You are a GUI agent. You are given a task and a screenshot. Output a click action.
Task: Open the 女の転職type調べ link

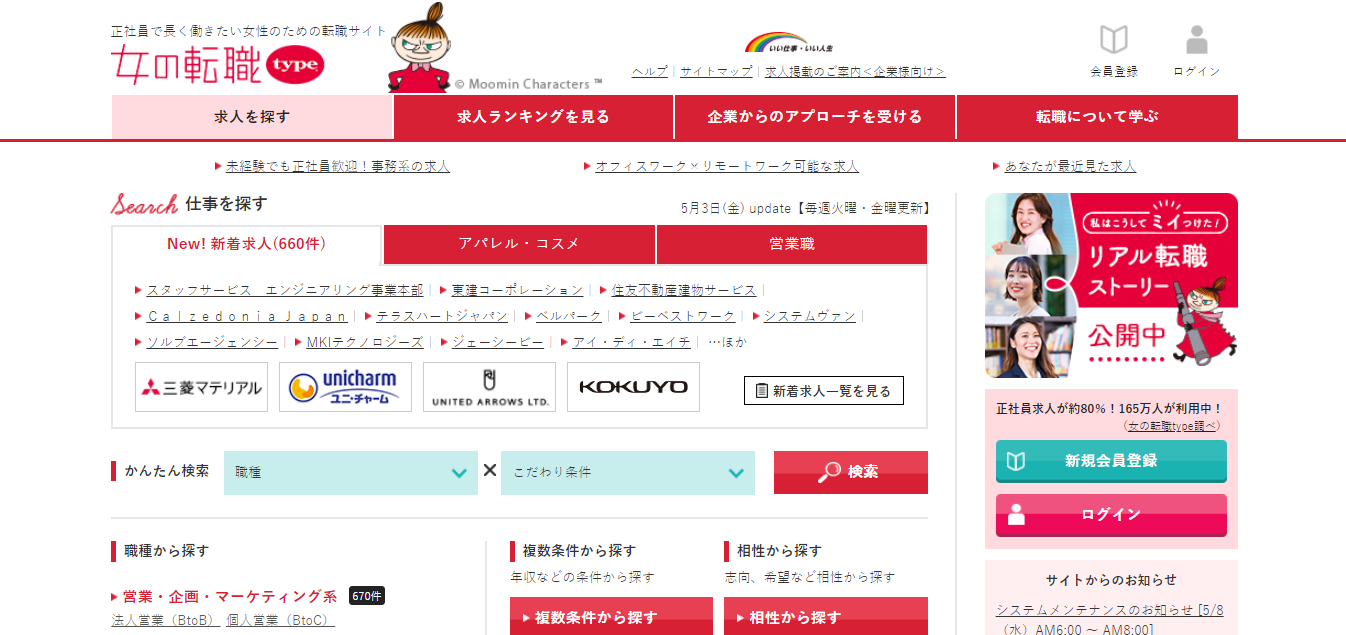[1172, 426]
